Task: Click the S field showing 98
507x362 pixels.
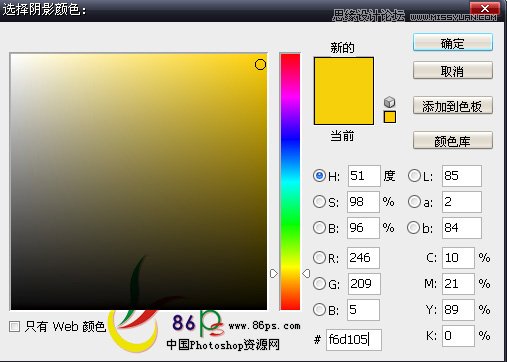Action: pyautogui.click(x=363, y=202)
